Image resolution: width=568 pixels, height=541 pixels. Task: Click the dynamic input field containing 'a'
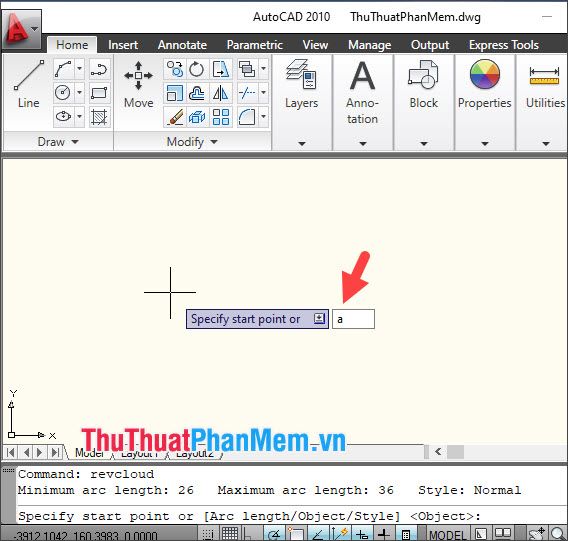pyautogui.click(x=353, y=319)
